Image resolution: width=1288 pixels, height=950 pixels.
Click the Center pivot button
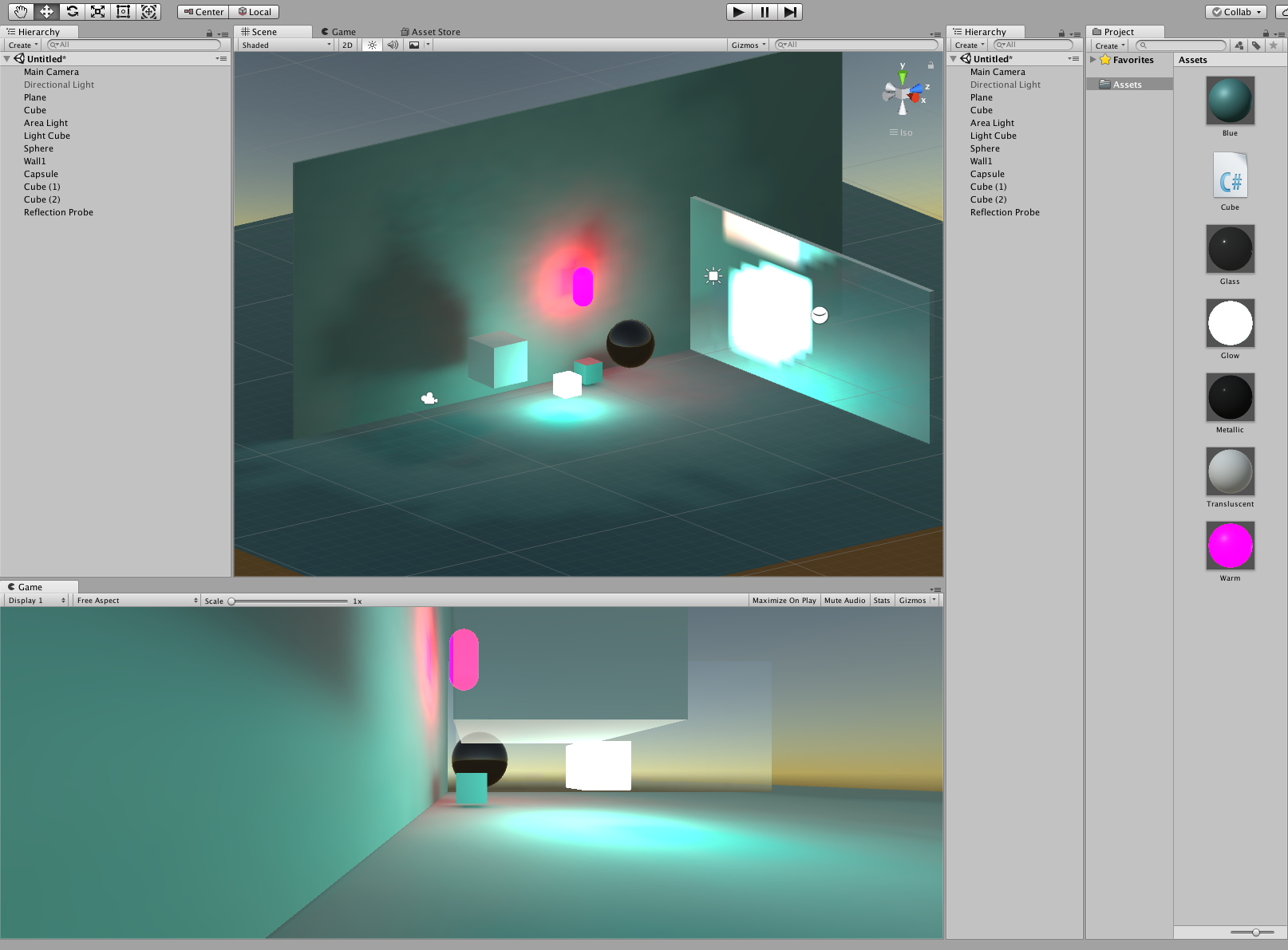202,11
